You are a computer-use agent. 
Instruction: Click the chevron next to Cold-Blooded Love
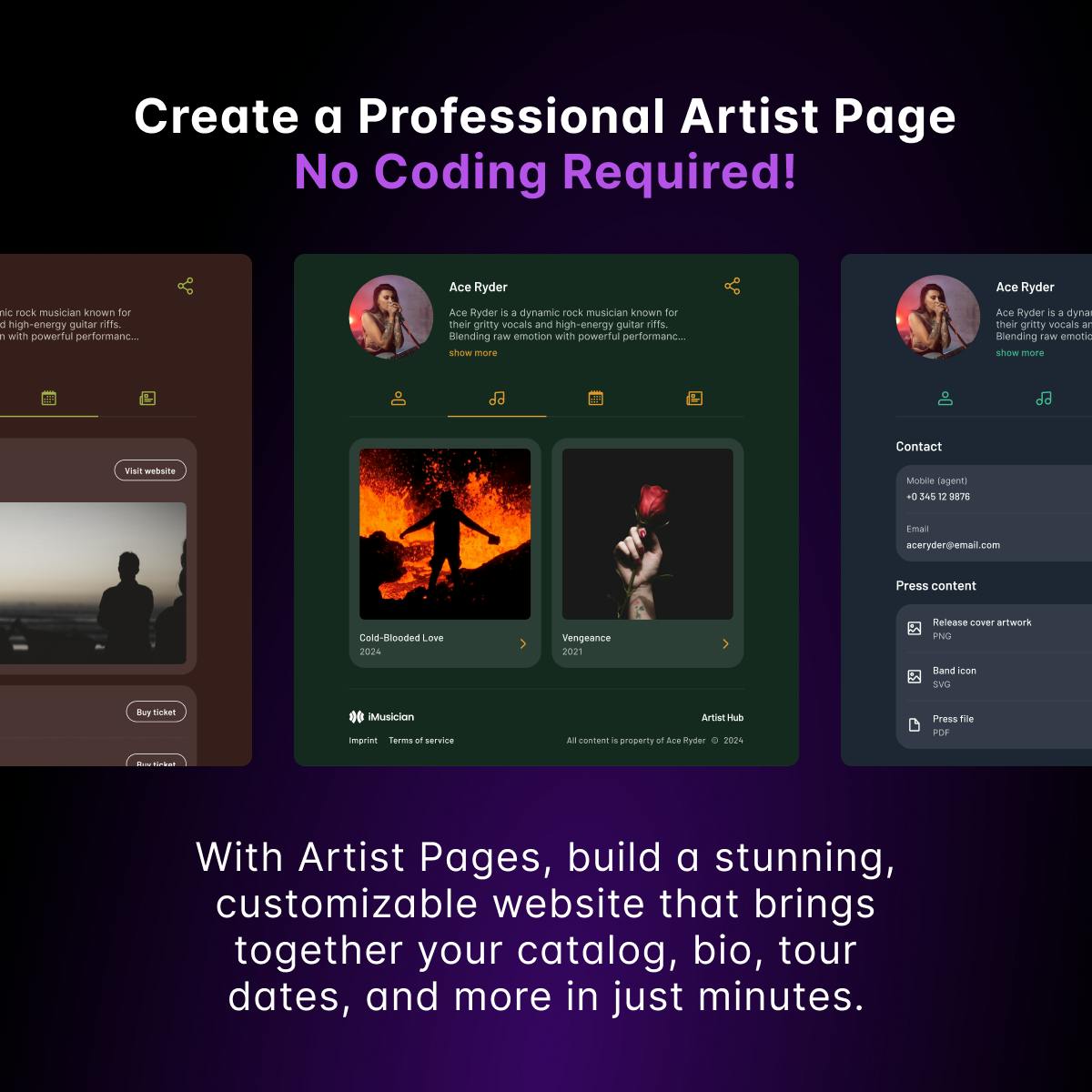523,644
